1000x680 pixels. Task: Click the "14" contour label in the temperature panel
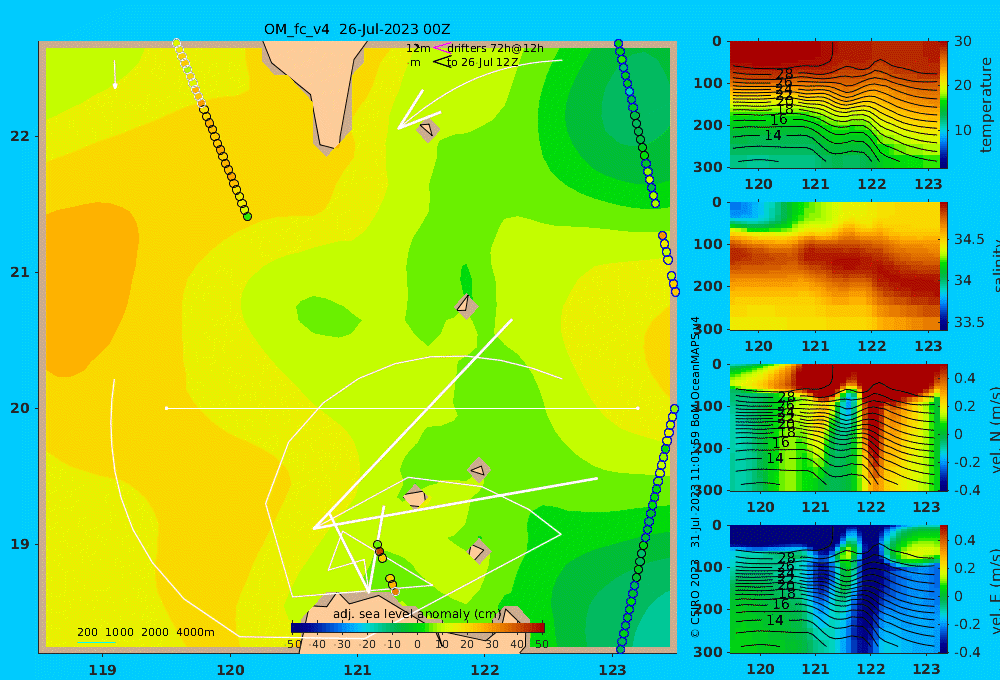click(x=773, y=135)
